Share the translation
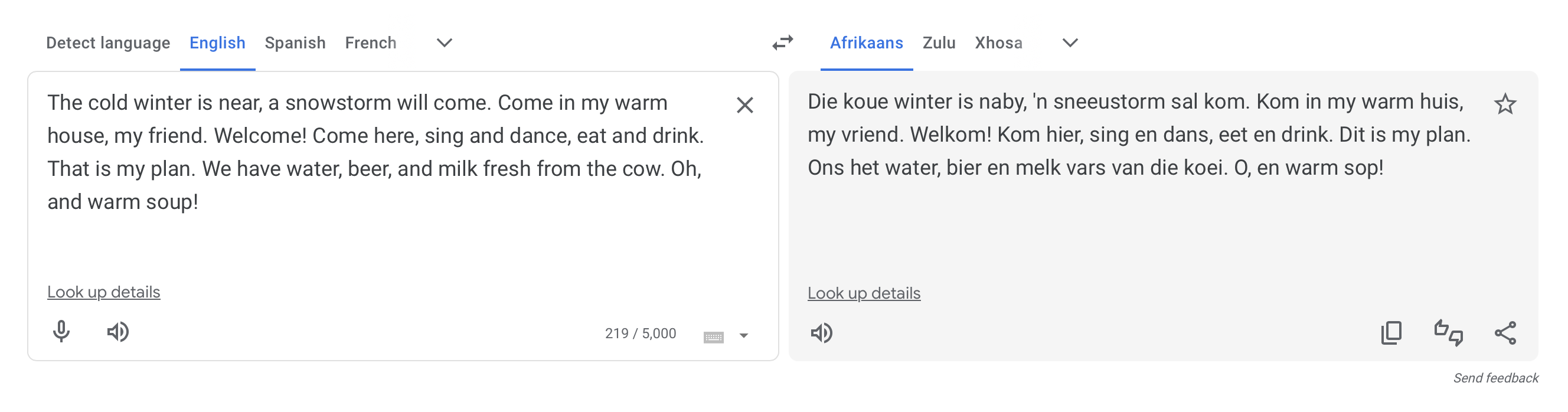 (x=1505, y=333)
